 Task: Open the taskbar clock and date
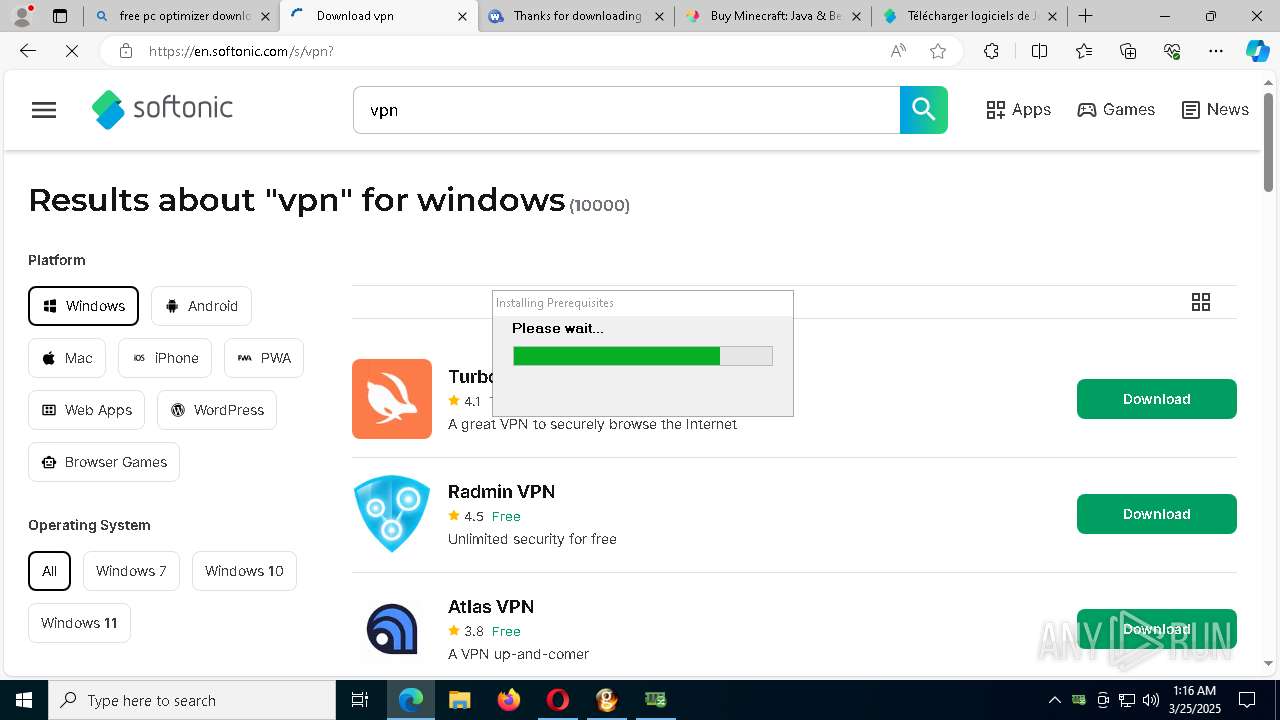[1194, 700]
